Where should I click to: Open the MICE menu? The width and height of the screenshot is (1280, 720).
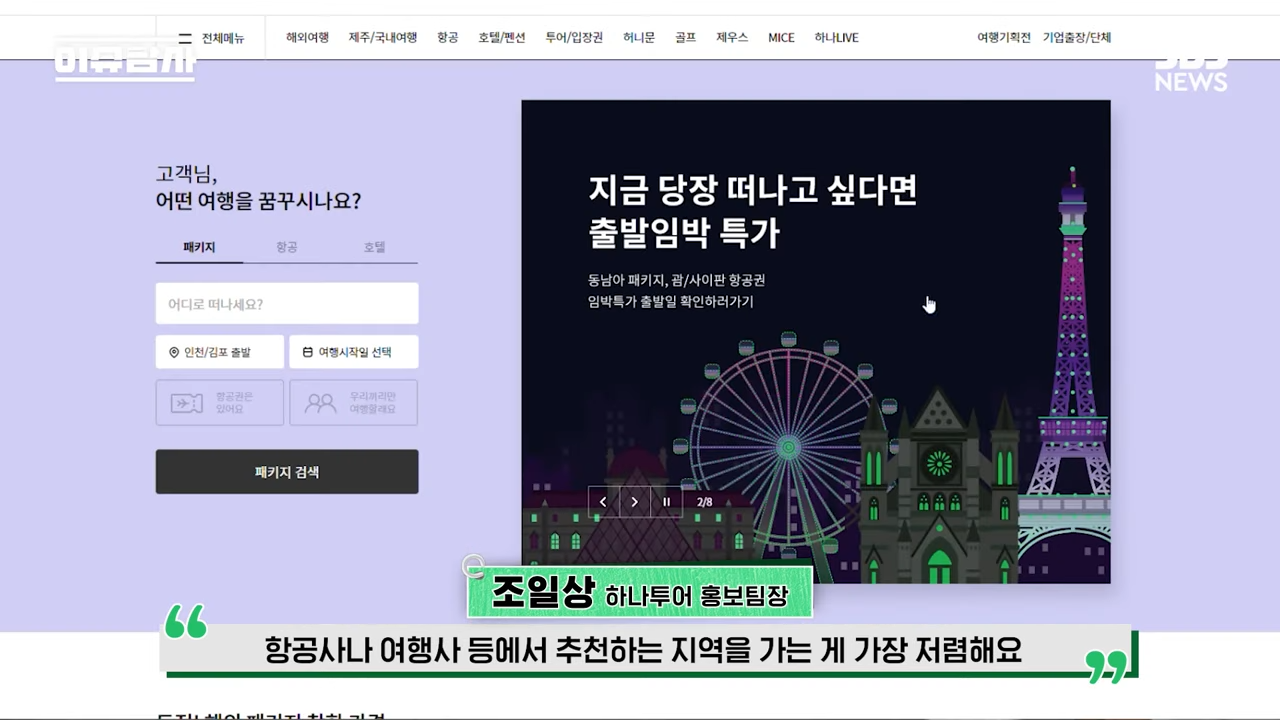point(781,38)
